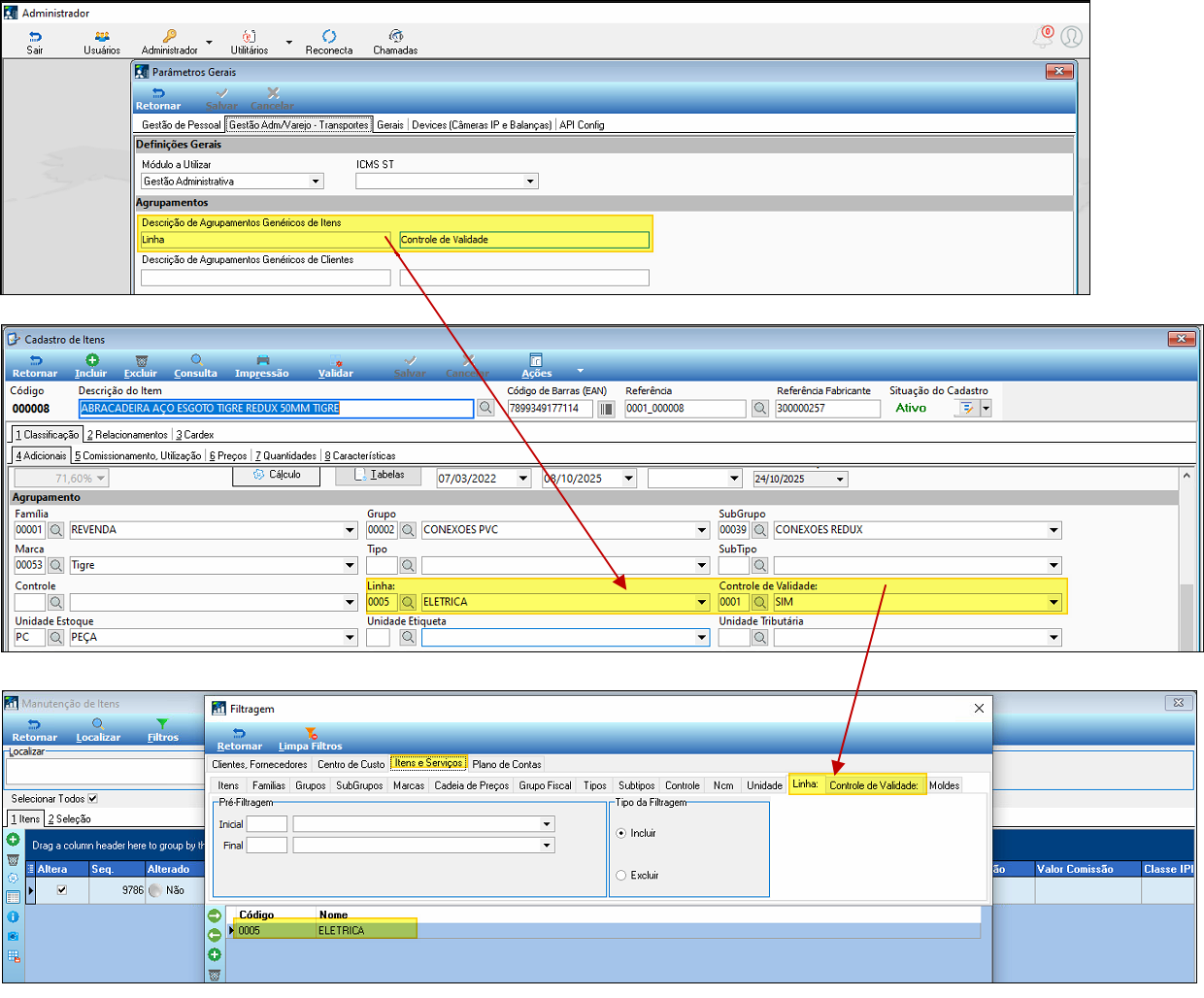Click search icon beside Linha code 0005
This screenshot has height=998, width=1204.
(x=408, y=602)
